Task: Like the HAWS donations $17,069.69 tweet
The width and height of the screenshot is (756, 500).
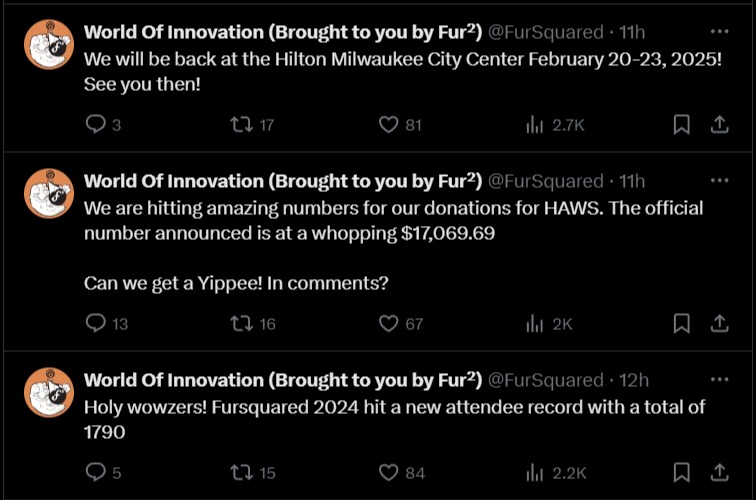Action: pos(390,323)
